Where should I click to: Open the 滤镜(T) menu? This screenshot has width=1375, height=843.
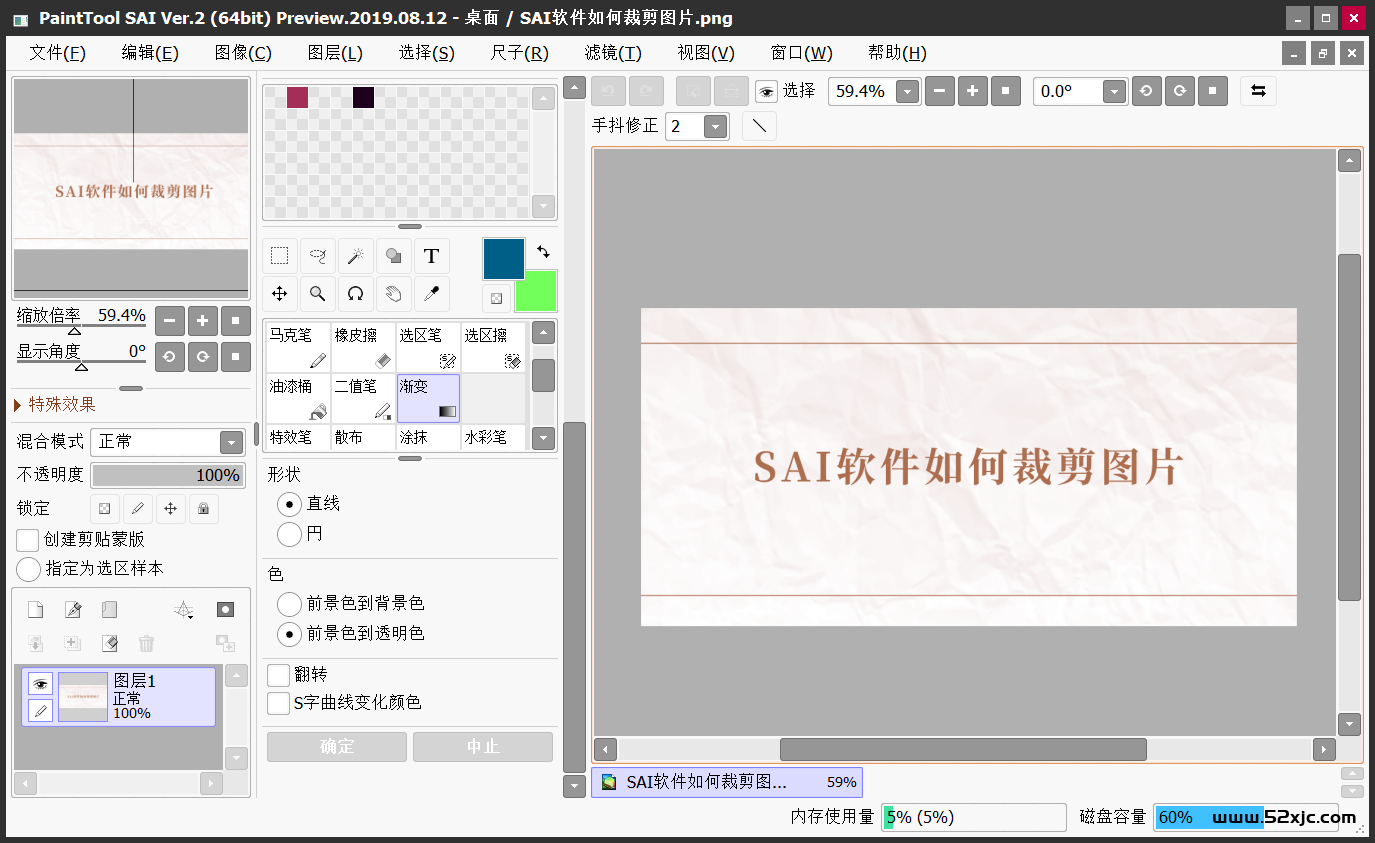point(613,53)
